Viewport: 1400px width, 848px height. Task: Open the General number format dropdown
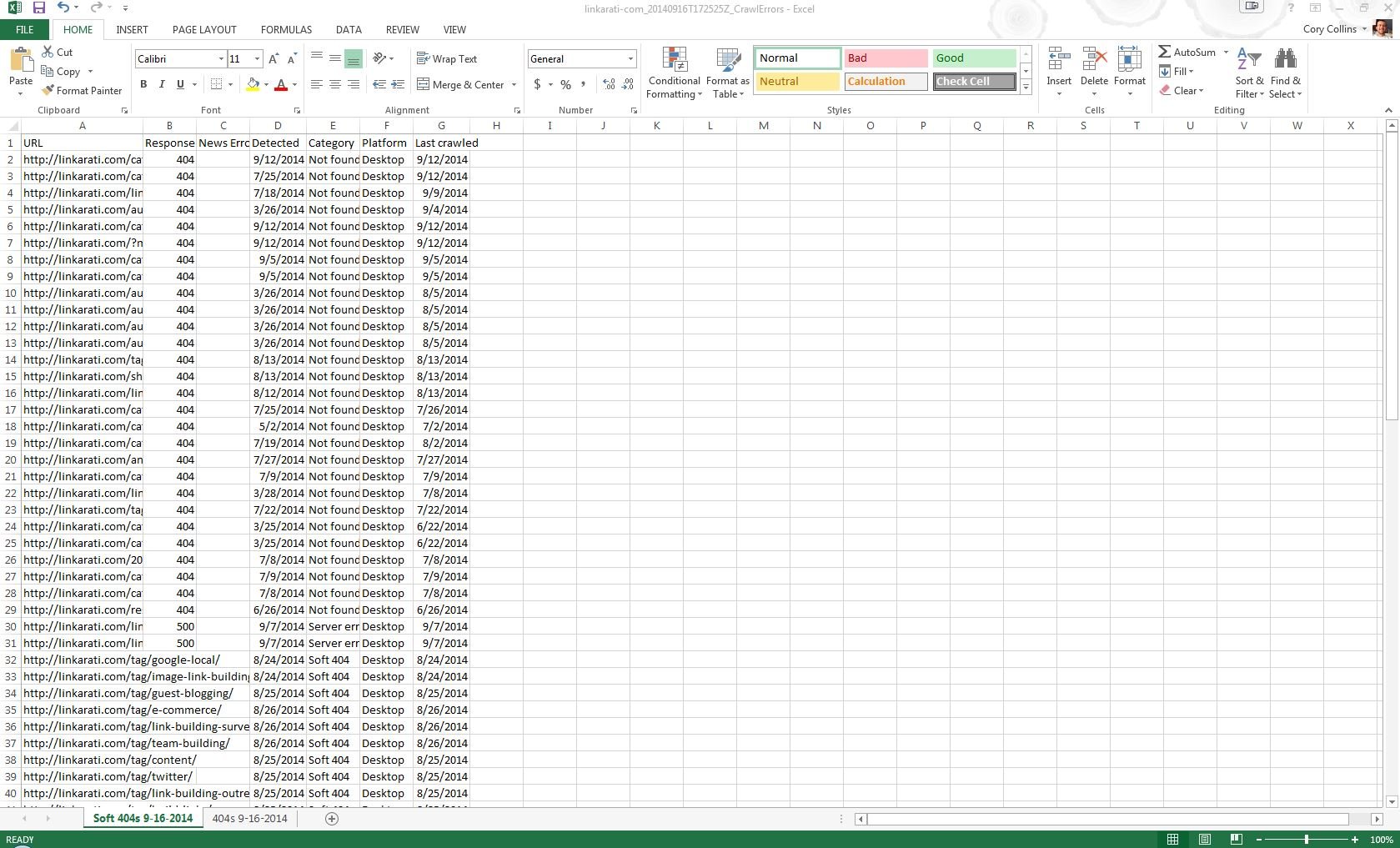[630, 58]
